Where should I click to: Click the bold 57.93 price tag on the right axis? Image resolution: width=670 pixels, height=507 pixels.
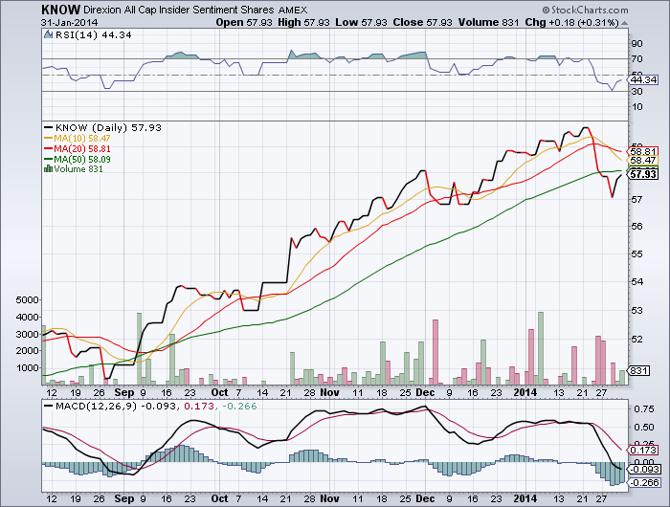pos(644,174)
